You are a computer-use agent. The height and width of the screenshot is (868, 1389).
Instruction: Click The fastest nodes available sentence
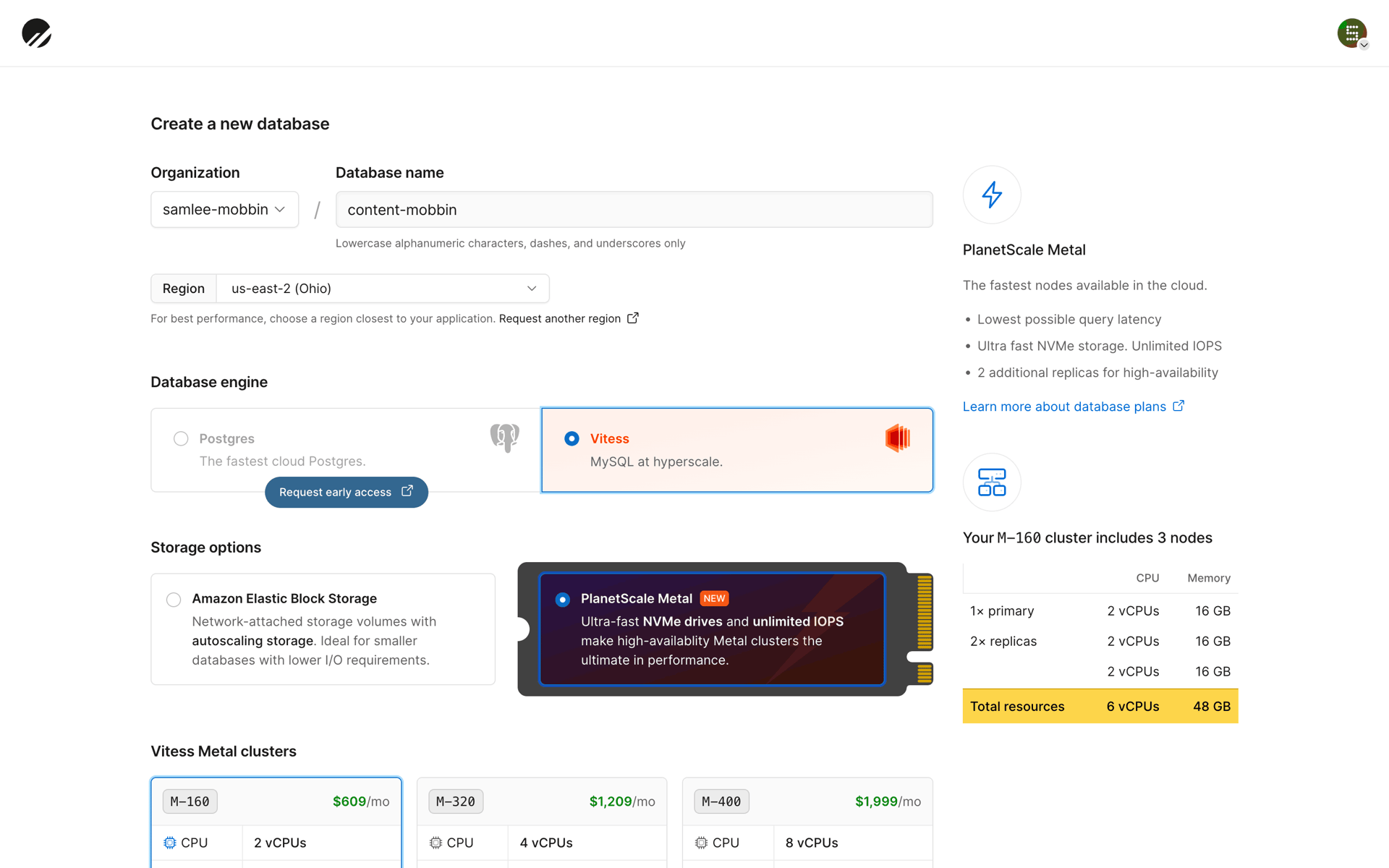click(x=1085, y=286)
